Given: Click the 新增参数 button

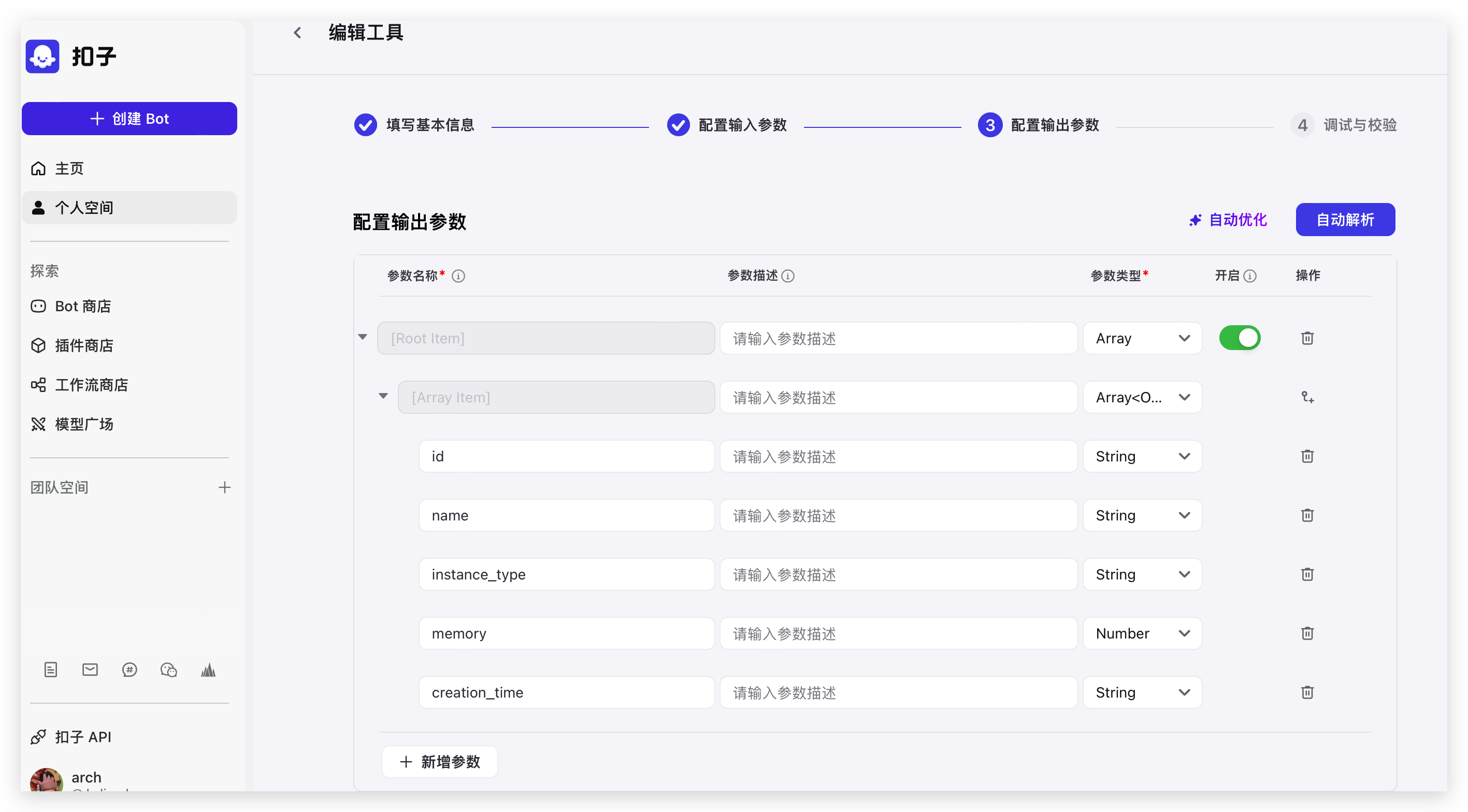Looking at the screenshot, I should (439, 762).
